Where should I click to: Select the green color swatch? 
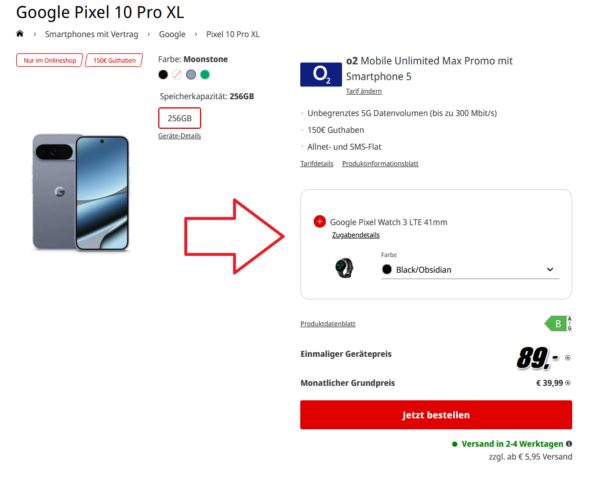pyautogui.click(x=205, y=75)
